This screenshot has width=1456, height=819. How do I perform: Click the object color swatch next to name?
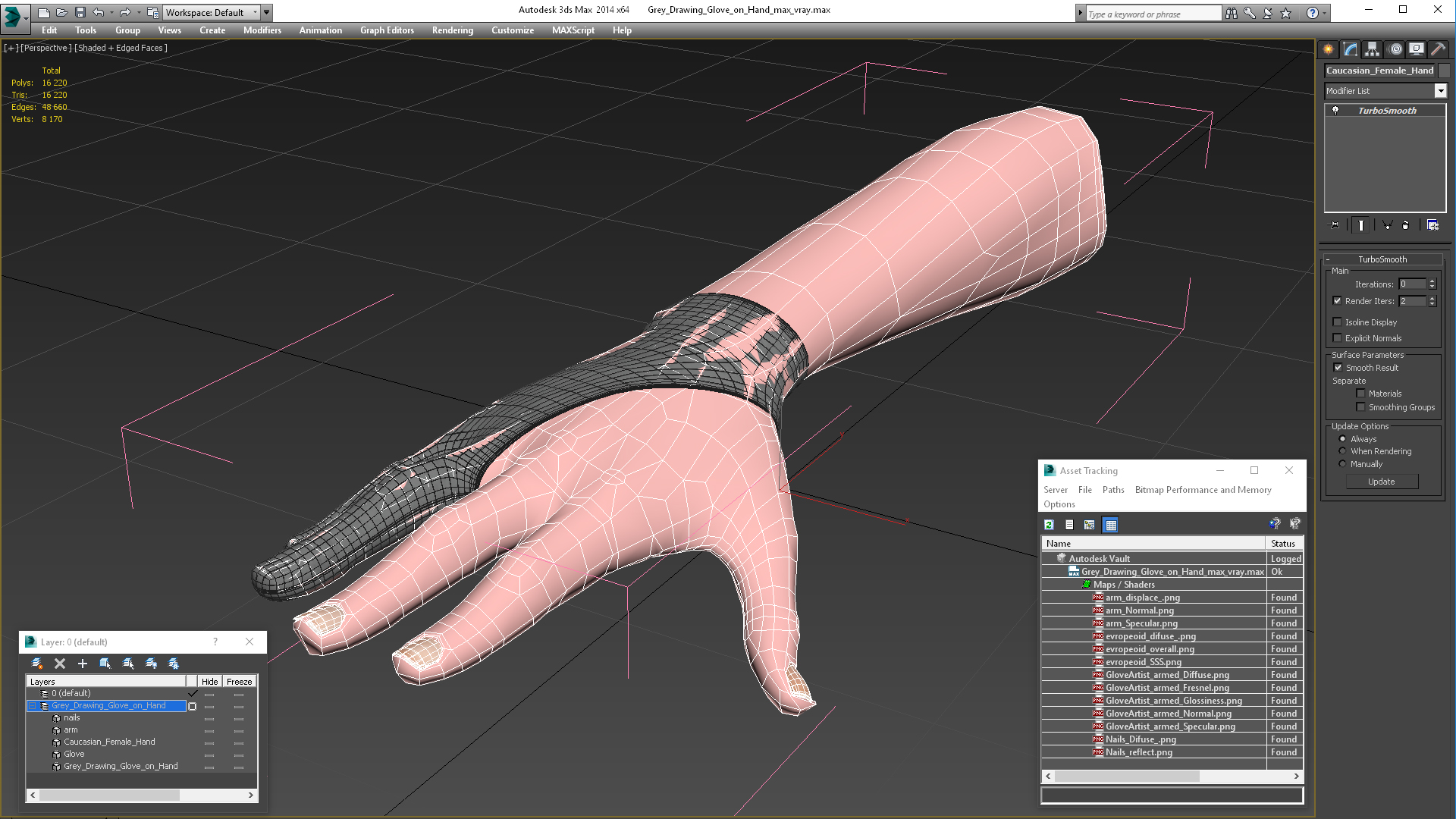(x=1445, y=71)
